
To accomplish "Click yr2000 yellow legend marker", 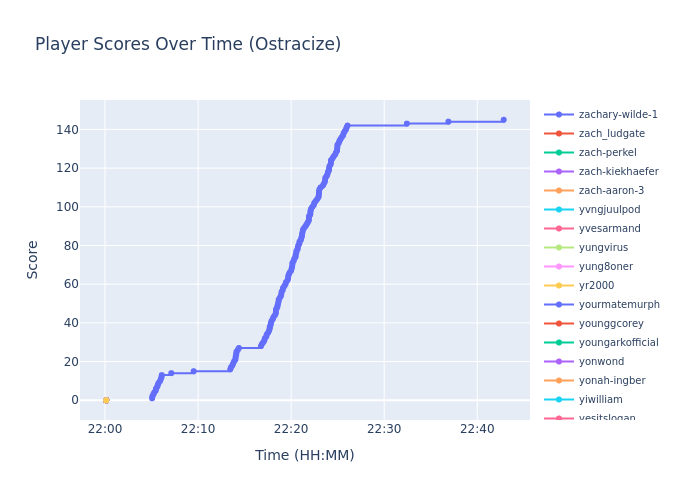I will pyautogui.click(x=559, y=286).
